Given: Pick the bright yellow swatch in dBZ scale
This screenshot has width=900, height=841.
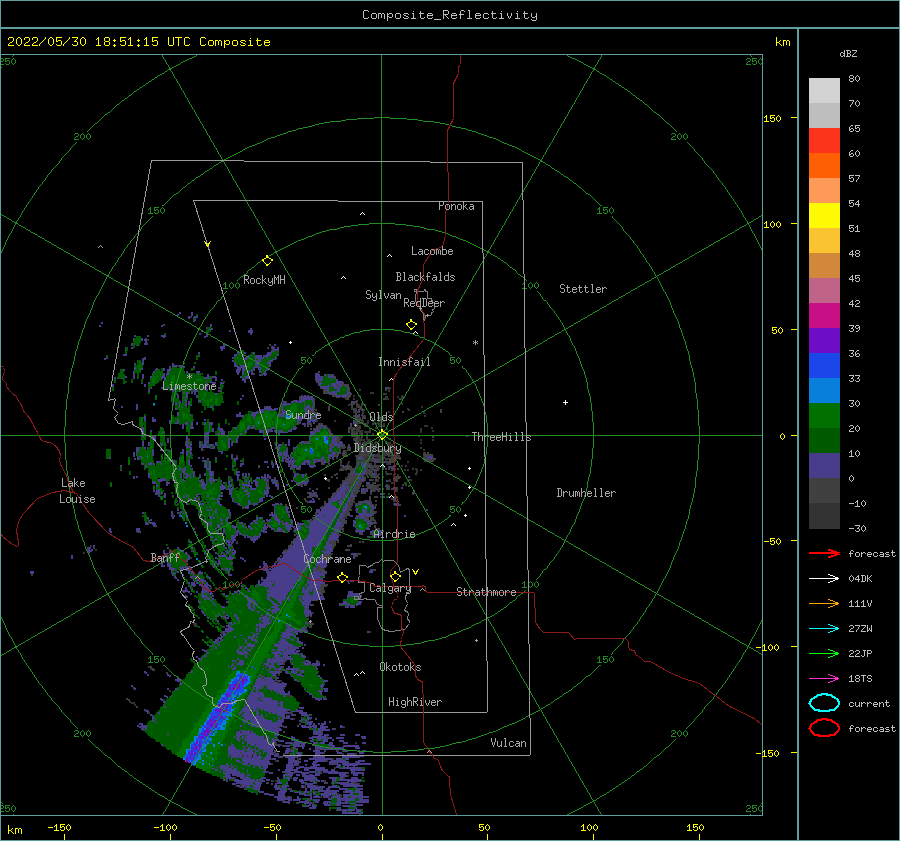Looking at the screenshot, I should click(824, 216).
